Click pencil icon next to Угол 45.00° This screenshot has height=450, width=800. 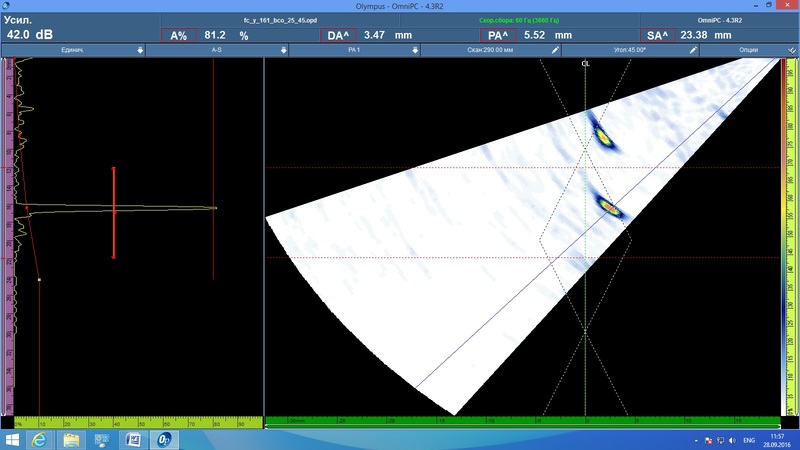click(692, 49)
